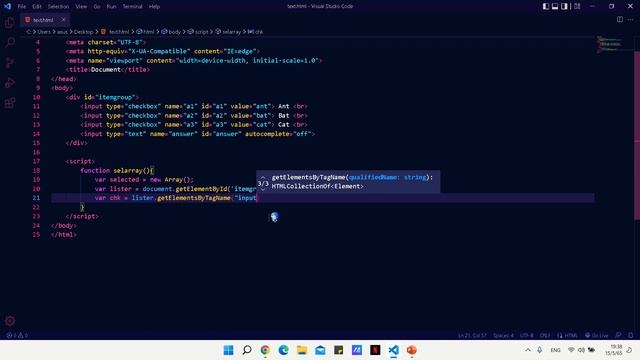The width and height of the screenshot is (640, 360).
Task: Click the body breadcrumb segment
Action: (171, 32)
